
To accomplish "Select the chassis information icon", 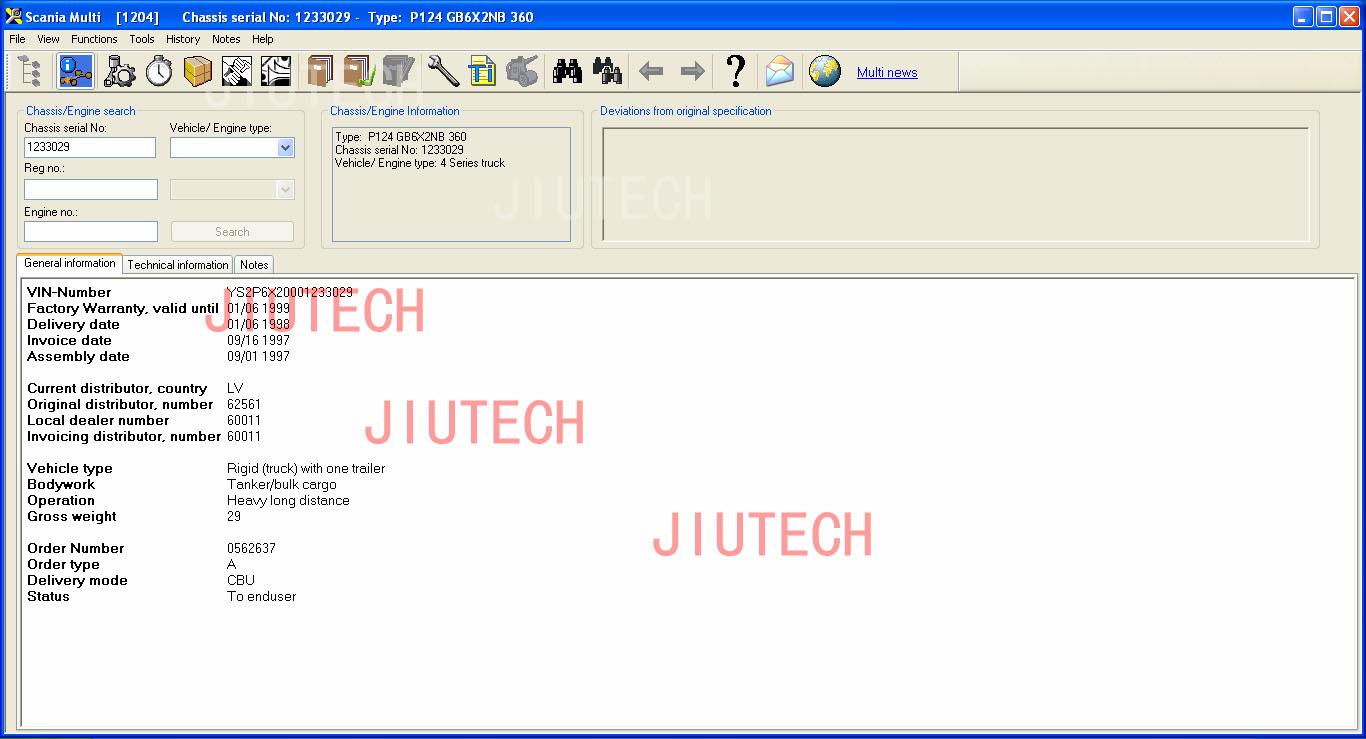I will pyautogui.click(x=76, y=71).
